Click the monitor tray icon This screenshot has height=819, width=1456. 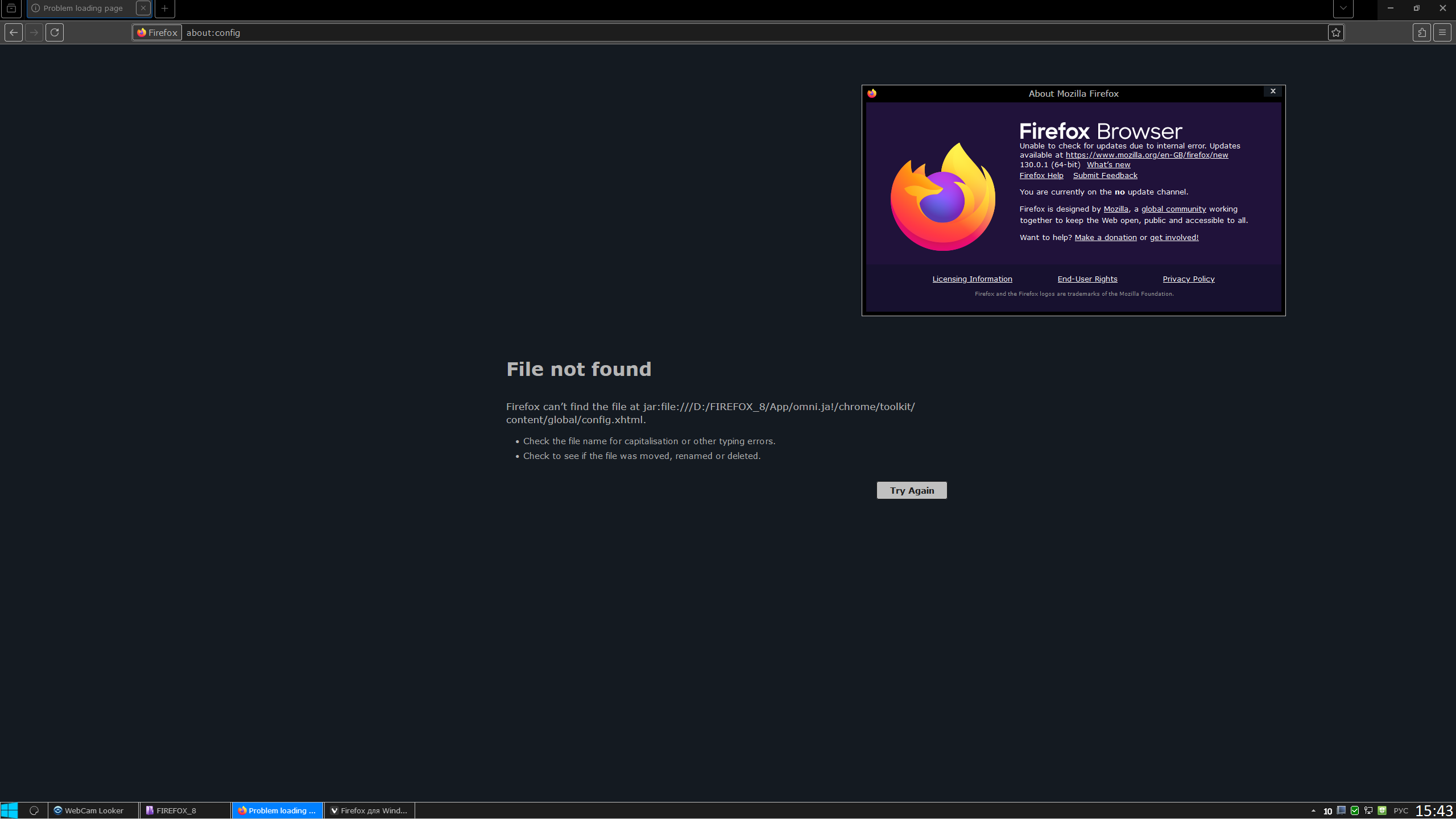[x=1341, y=810]
